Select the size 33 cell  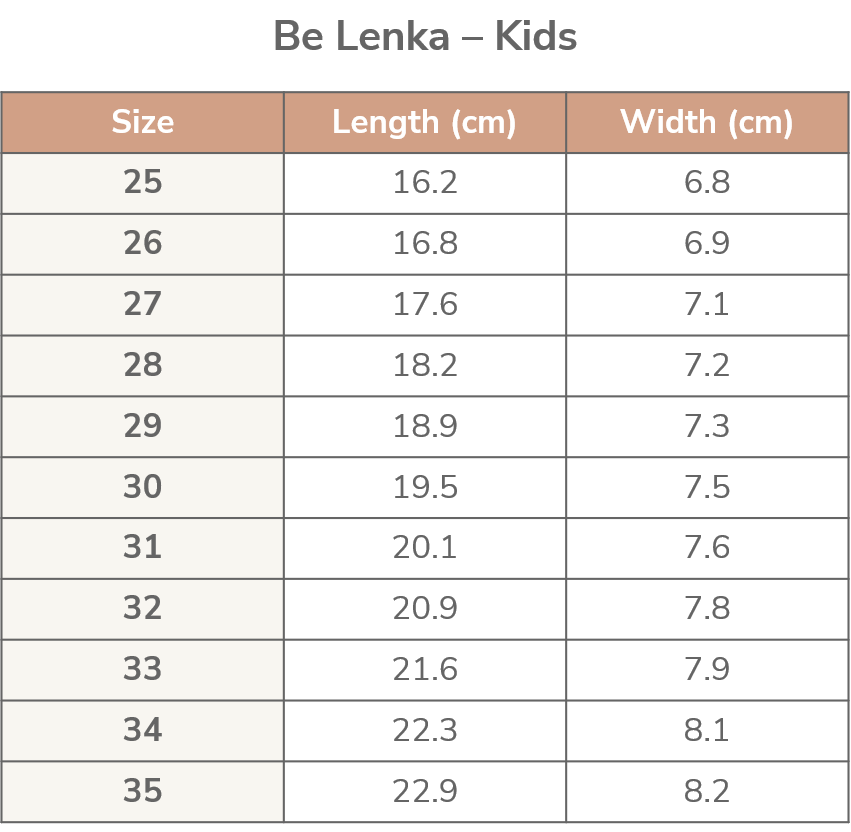click(x=142, y=669)
